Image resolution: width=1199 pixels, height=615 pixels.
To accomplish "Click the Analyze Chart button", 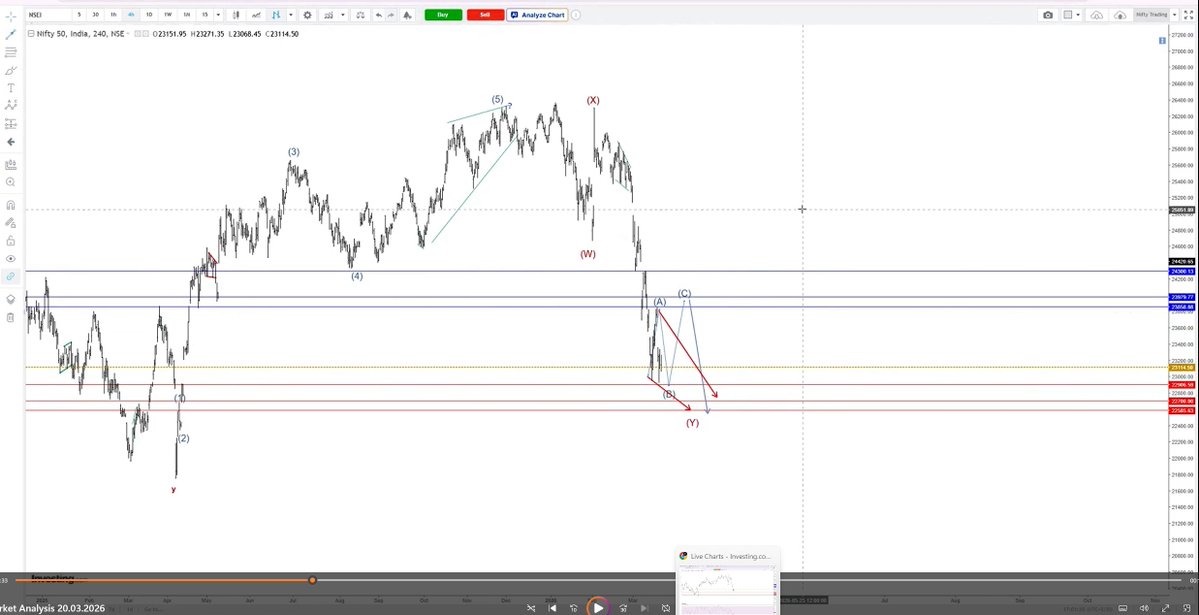I will point(538,15).
